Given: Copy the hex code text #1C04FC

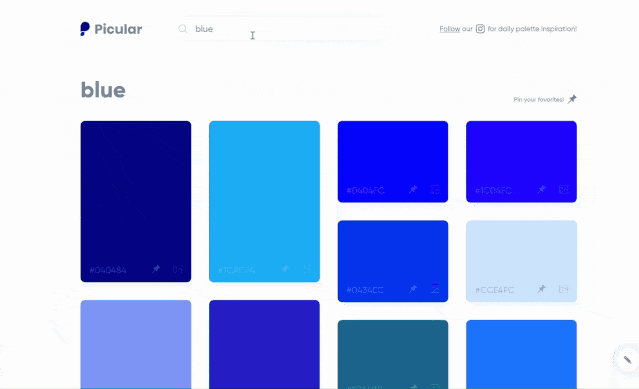Looking at the screenshot, I should pos(494,190).
